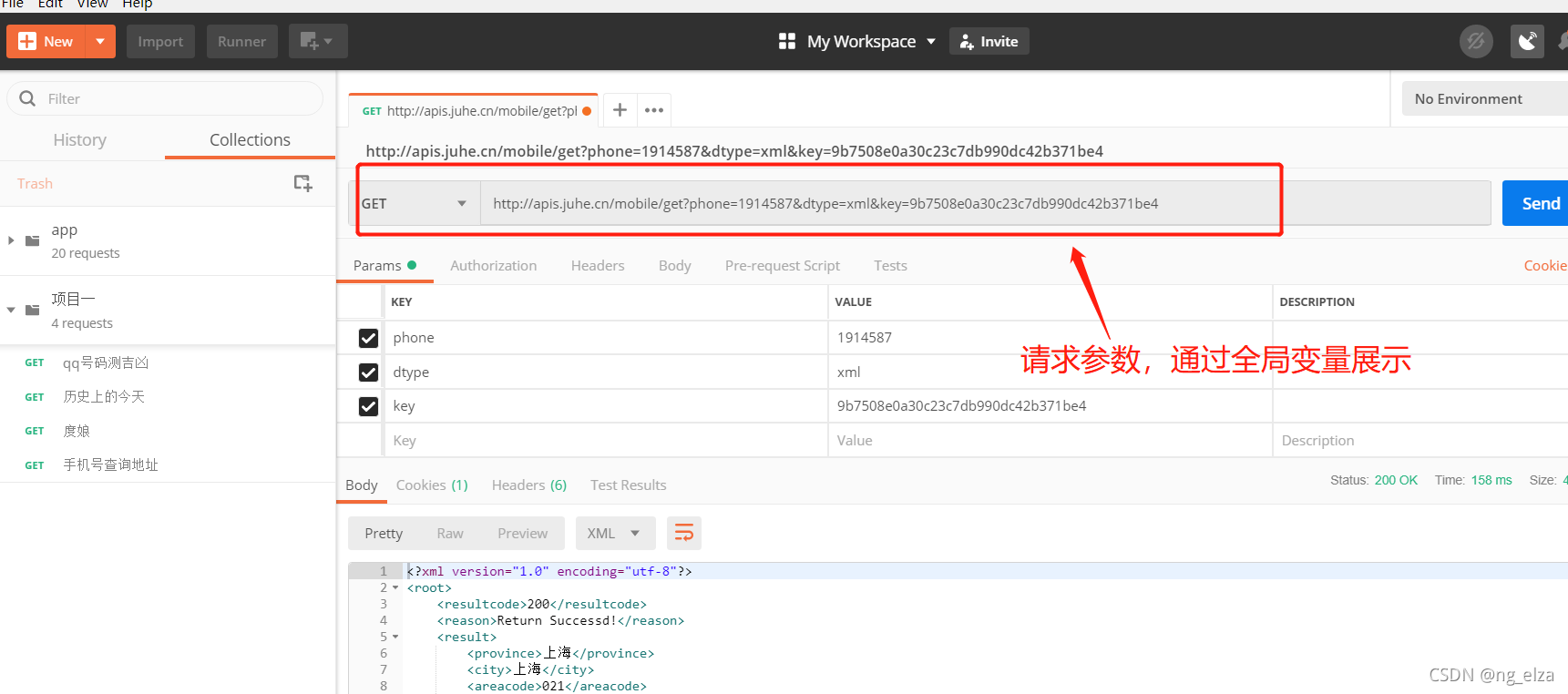Viewport: 1568px width, 694px height.
Task: Open the qq号码测吉凶 request
Action: pyautogui.click(x=106, y=362)
